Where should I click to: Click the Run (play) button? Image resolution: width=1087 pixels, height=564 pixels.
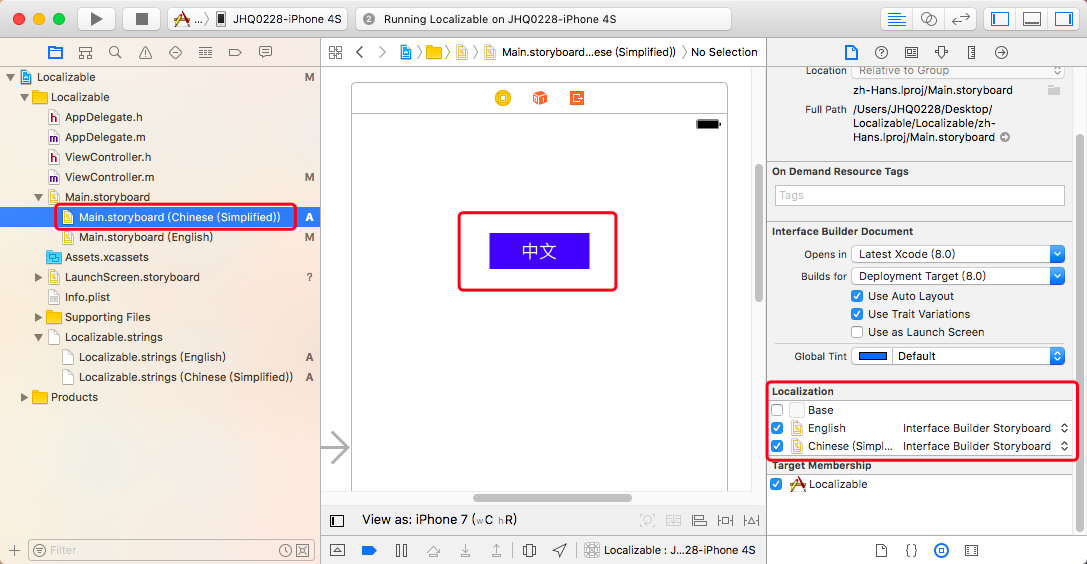click(x=96, y=19)
